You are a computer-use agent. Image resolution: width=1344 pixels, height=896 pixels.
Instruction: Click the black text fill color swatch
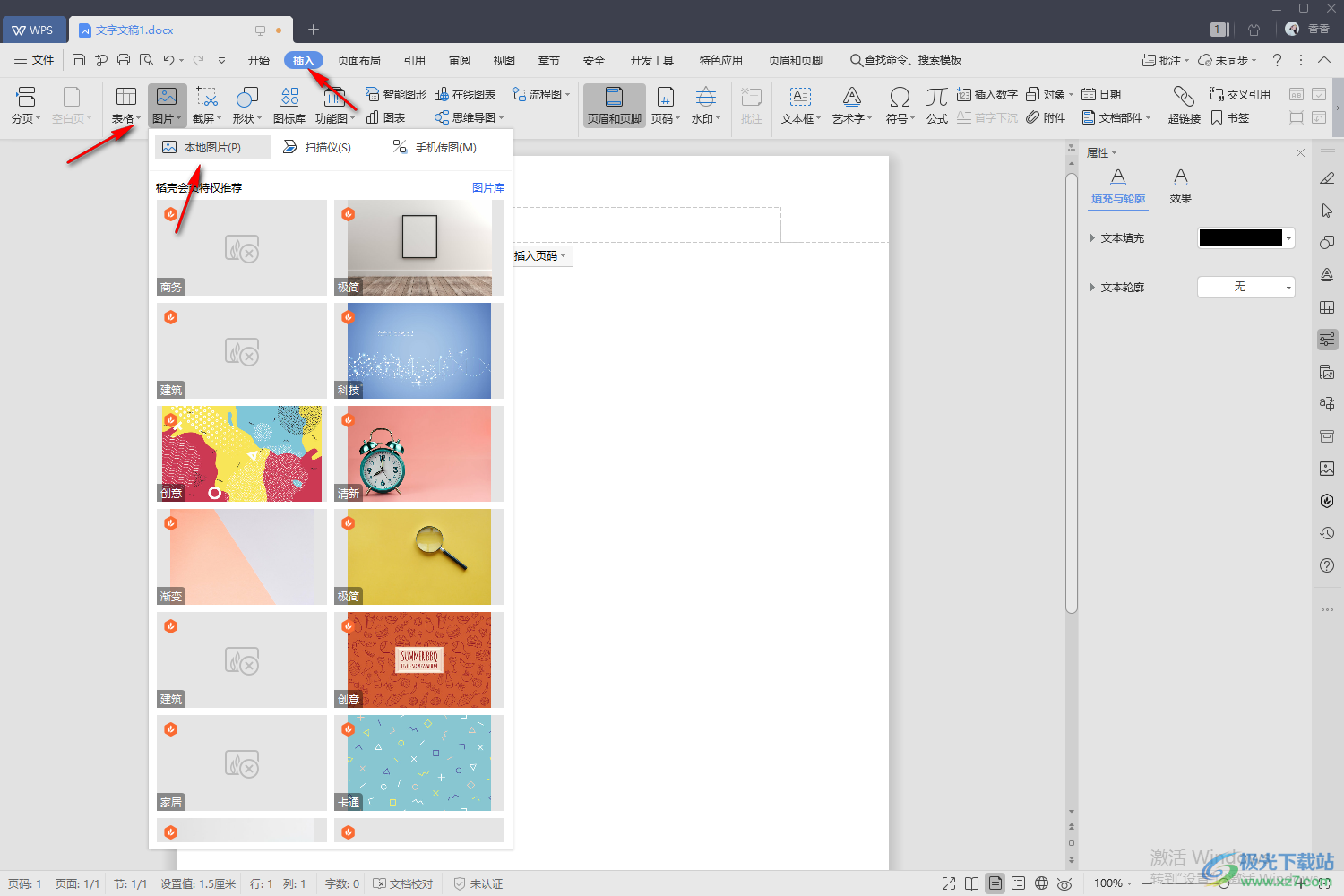coord(1240,238)
